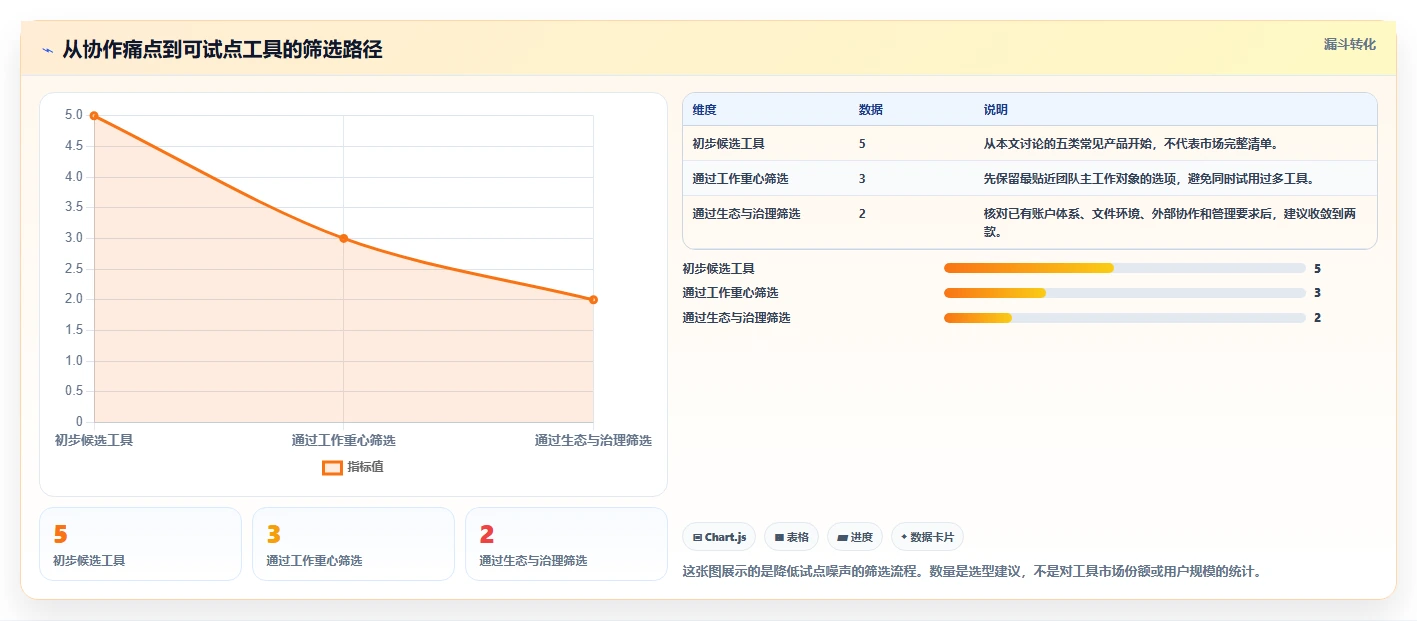
Task: Click the chart data point at value 5.0
Action: pyautogui.click(x=94, y=116)
